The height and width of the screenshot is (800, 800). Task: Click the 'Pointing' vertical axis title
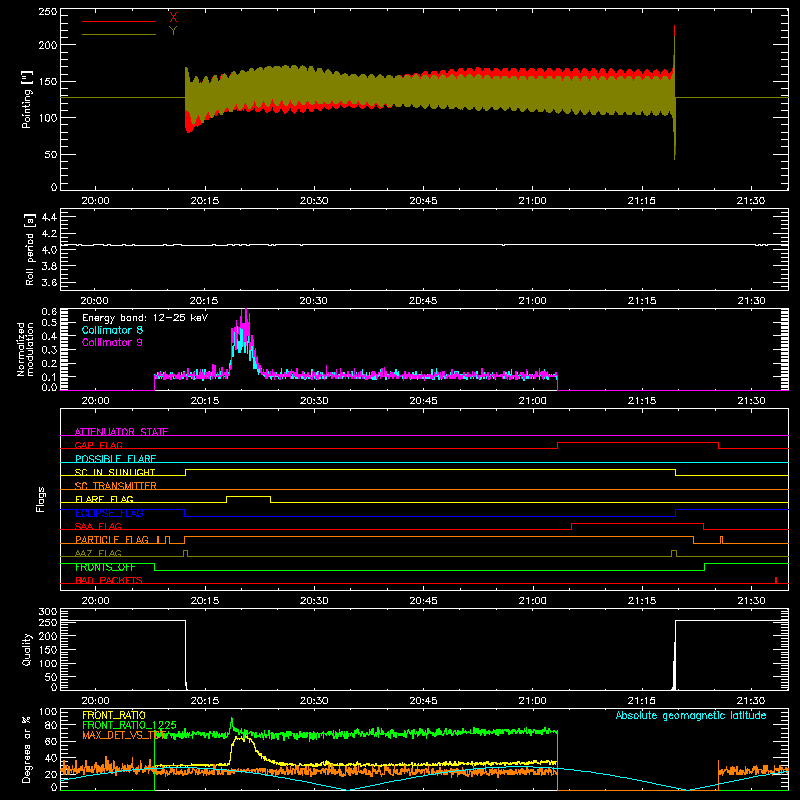[27, 99]
